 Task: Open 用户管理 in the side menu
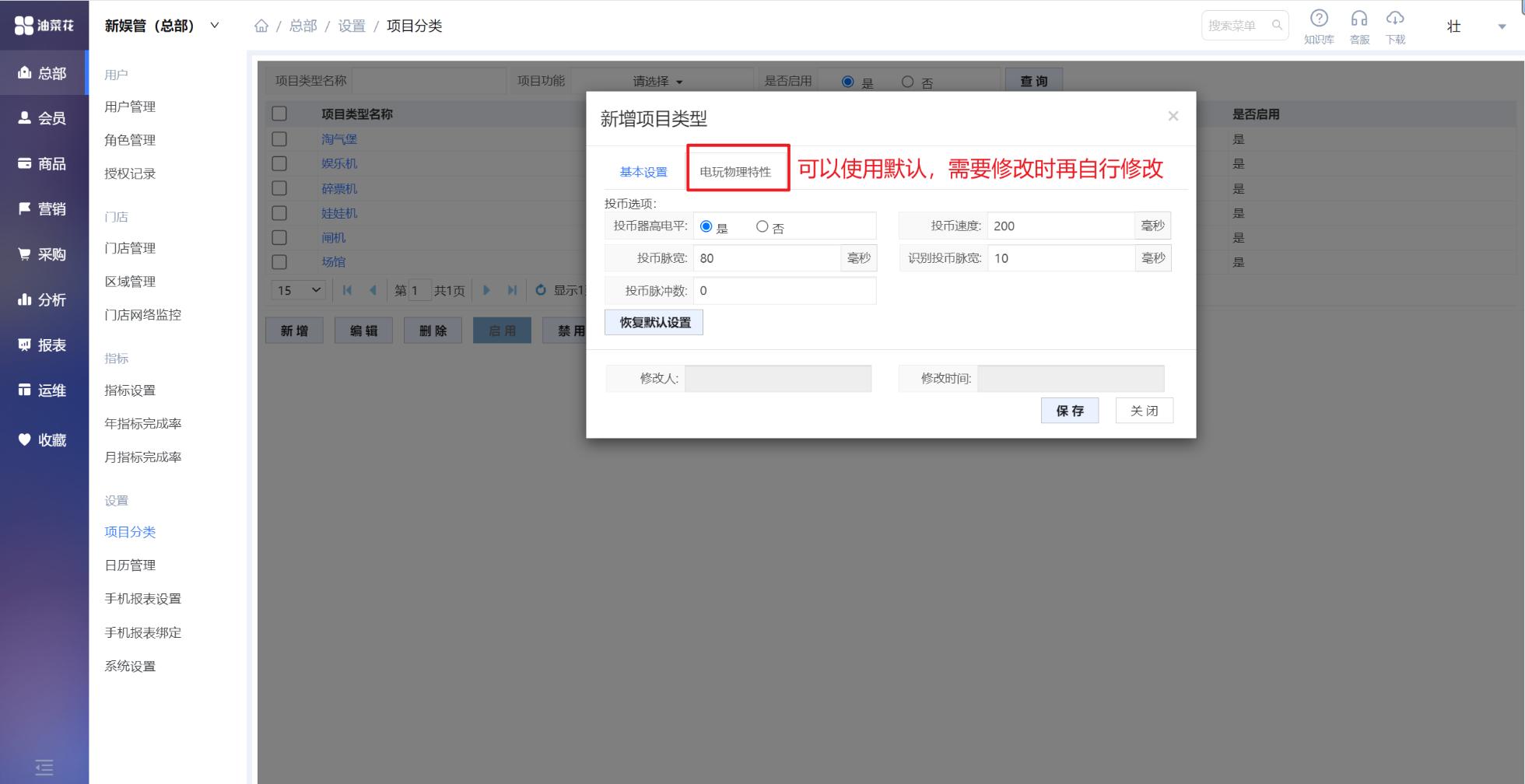(130, 107)
